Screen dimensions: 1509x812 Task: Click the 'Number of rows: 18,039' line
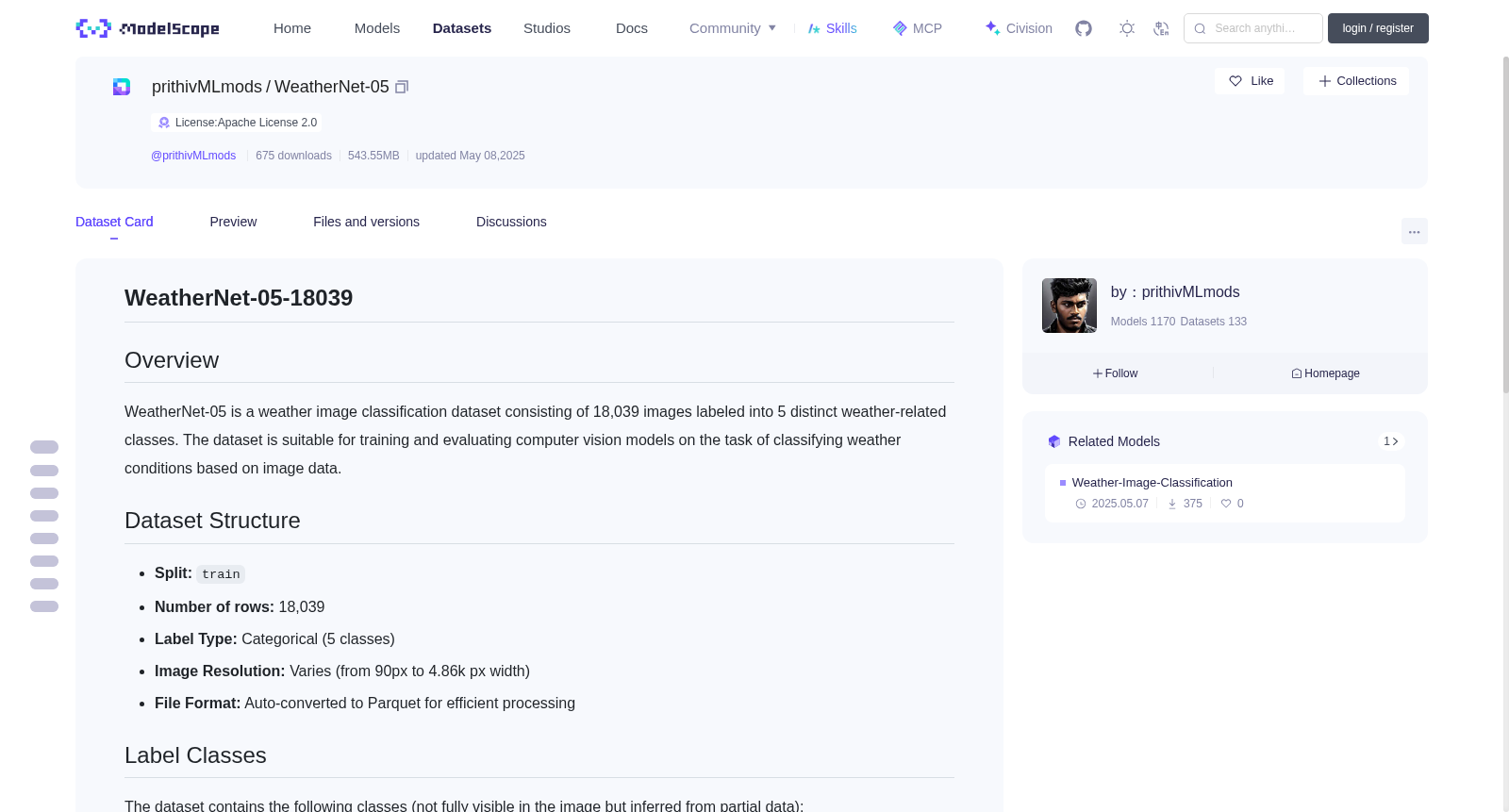point(240,607)
